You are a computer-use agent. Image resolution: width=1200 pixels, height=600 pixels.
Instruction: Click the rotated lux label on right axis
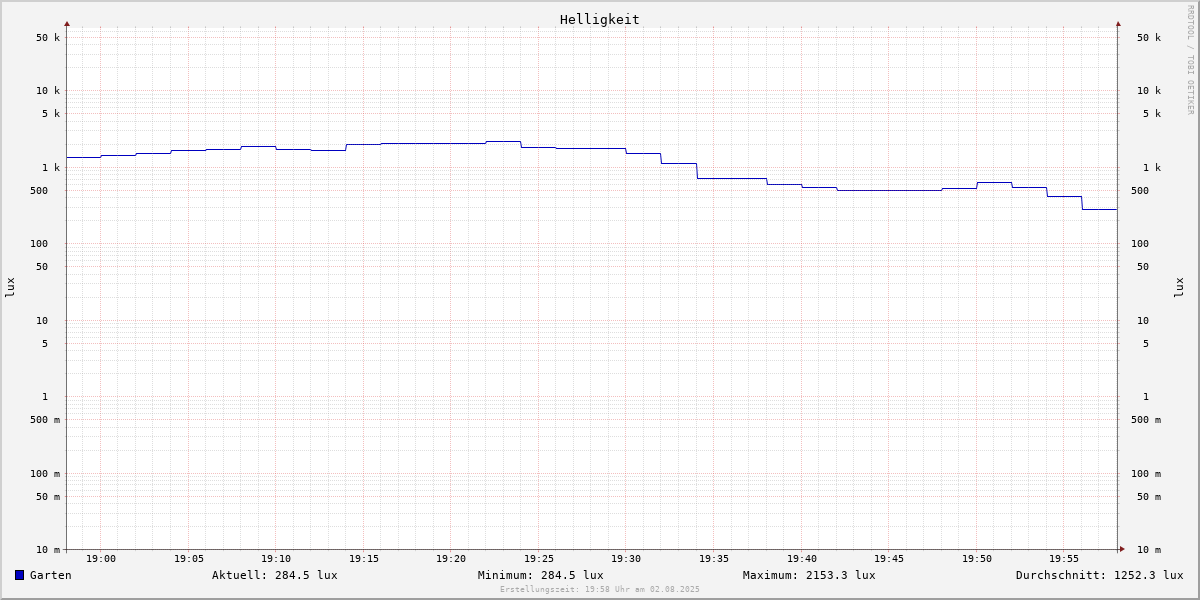(1179, 287)
